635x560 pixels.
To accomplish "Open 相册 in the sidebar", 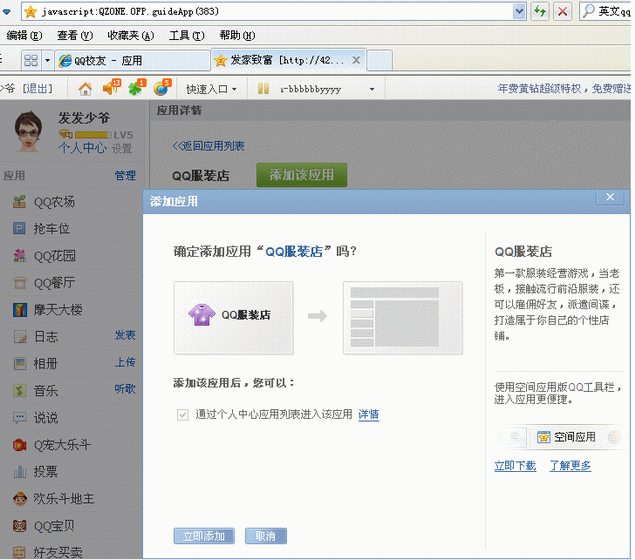I will point(45,364).
